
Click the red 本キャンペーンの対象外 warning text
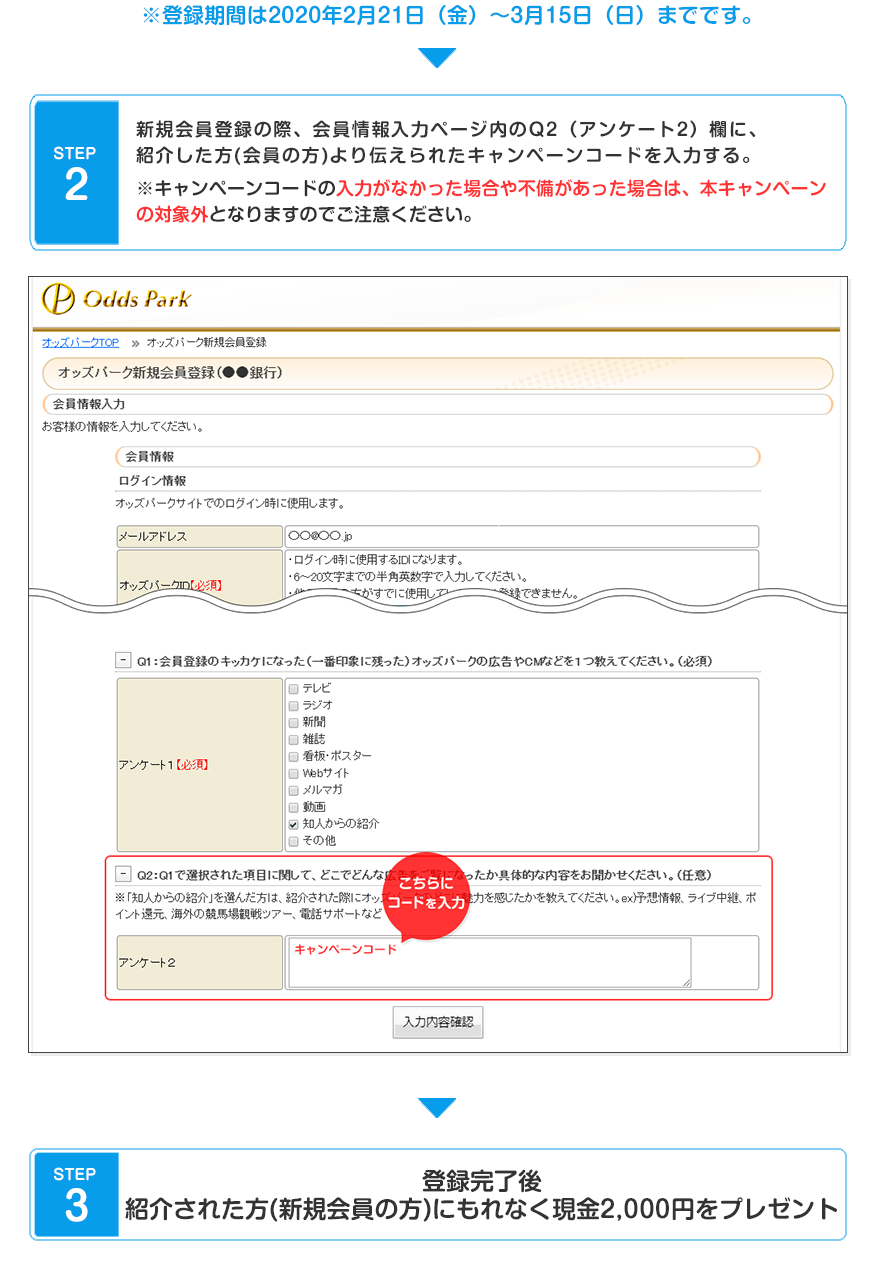point(481,201)
